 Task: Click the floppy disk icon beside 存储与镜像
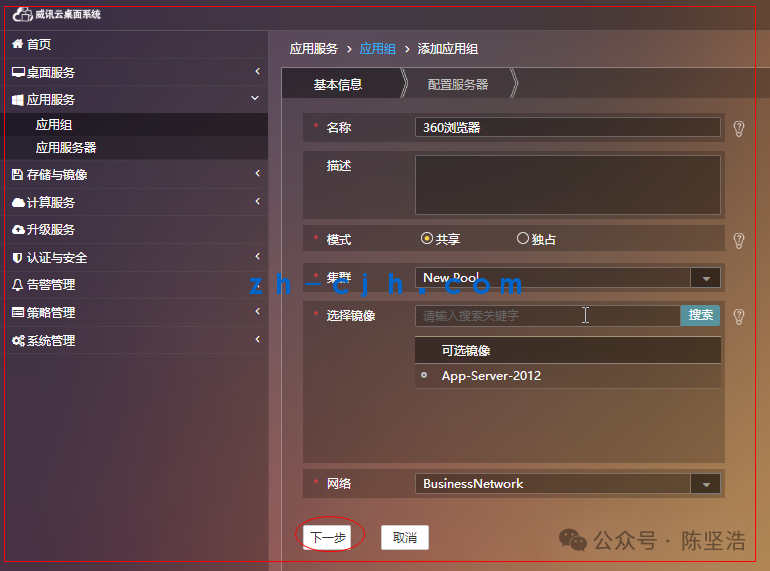pos(17,174)
